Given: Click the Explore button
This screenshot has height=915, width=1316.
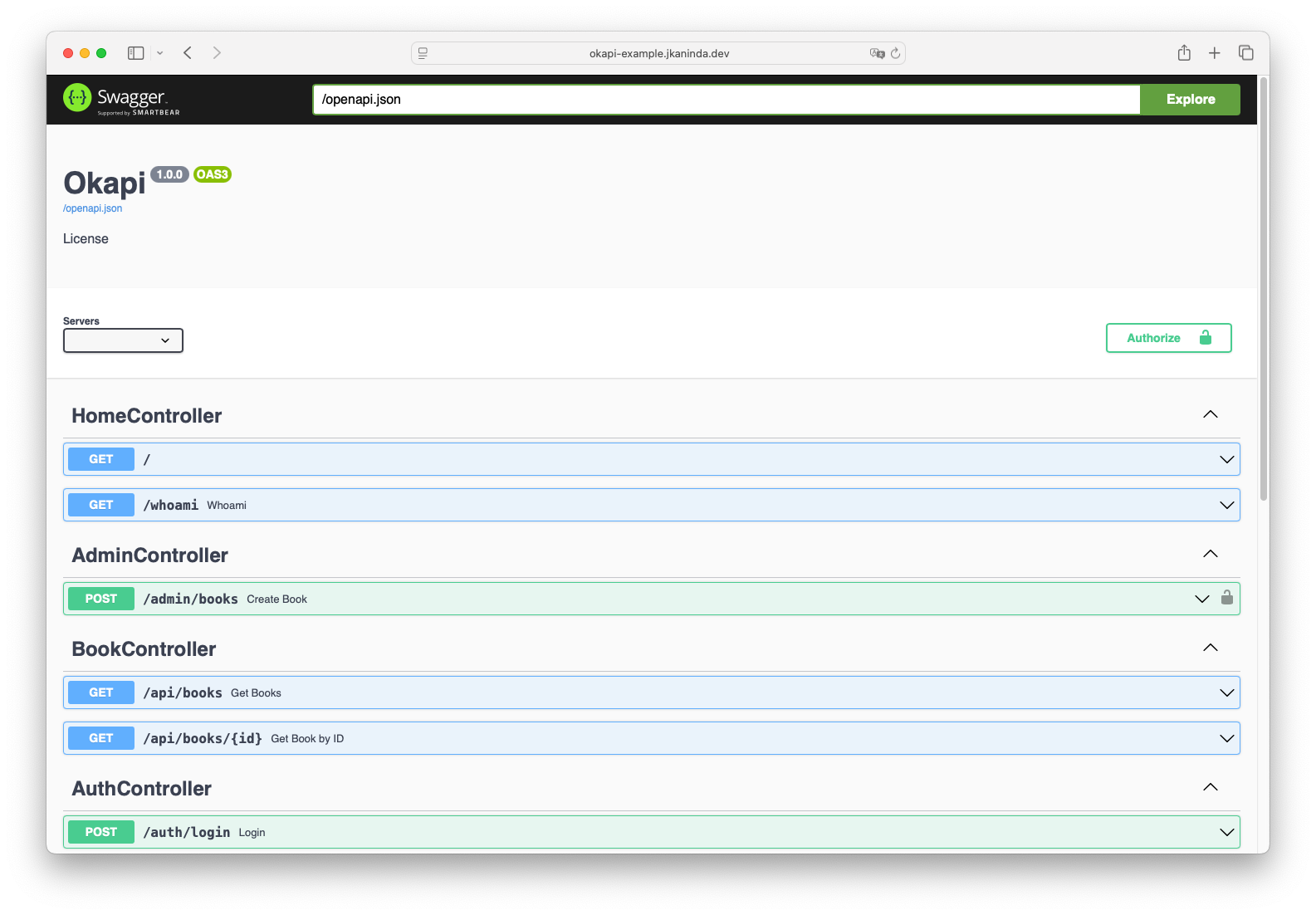Looking at the screenshot, I should coord(1191,100).
